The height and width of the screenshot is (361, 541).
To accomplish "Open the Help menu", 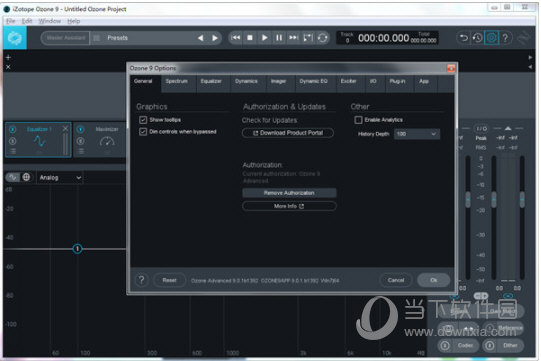I will pyautogui.click(x=73, y=21).
